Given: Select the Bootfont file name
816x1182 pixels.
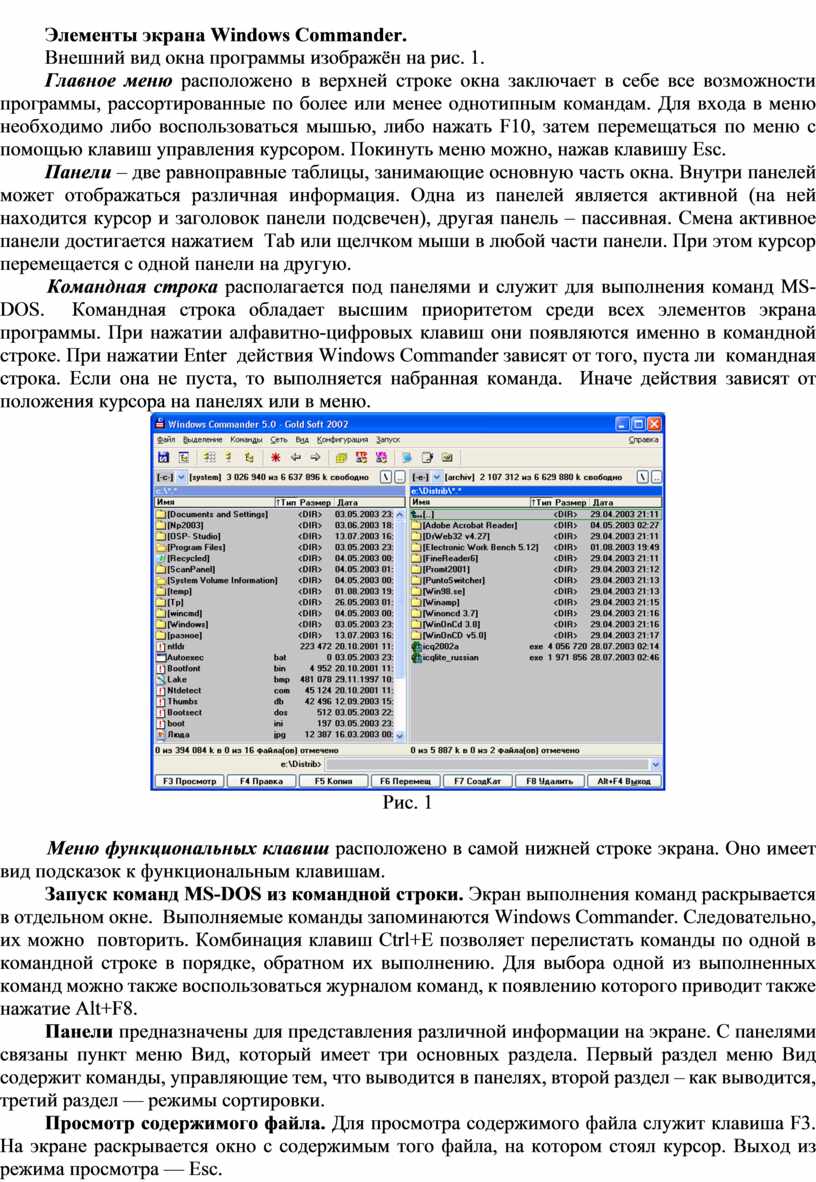Looking at the screenshot, I should (x=183, y=669).
